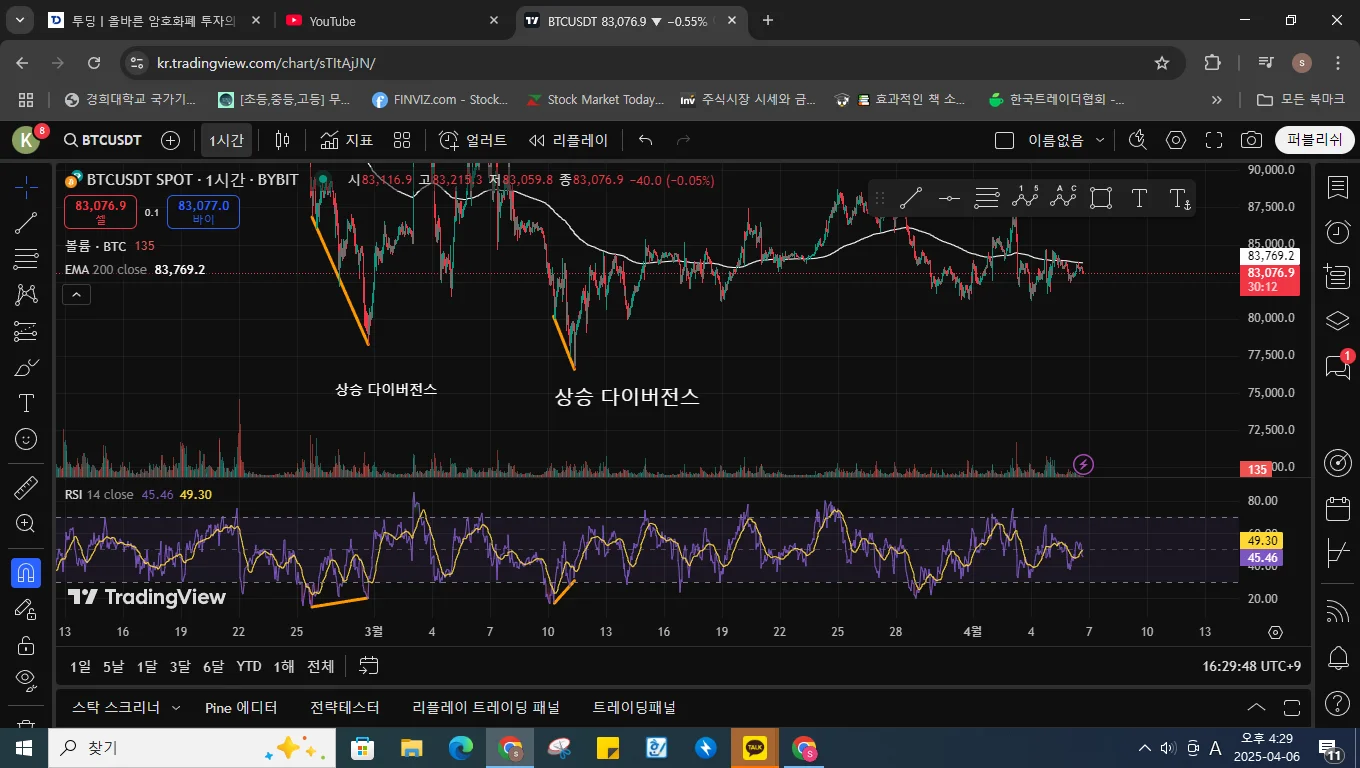The height and width of the screenshot is (768, 1360).
Task: Choose the ruler measure tool
Action: pyautogui.click(x=26, y=488)
